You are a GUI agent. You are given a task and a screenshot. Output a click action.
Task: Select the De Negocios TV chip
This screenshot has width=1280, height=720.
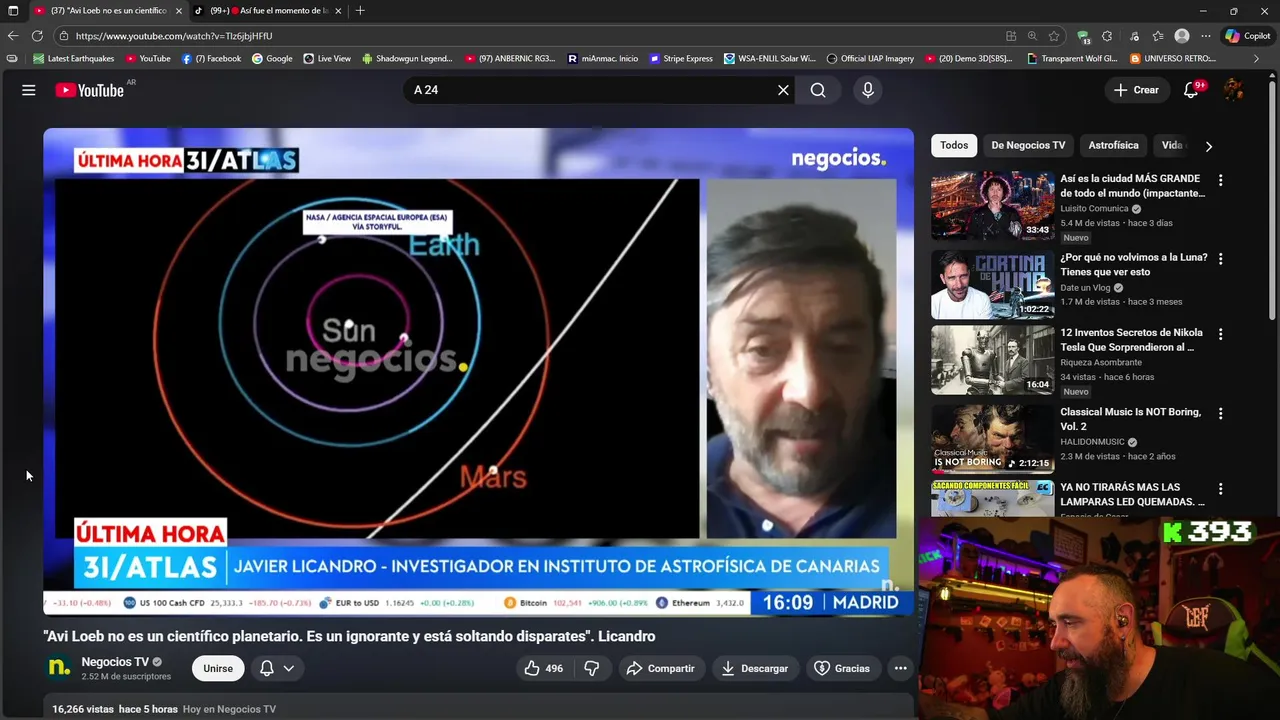pyautogui.click(x=1028, y=145)
